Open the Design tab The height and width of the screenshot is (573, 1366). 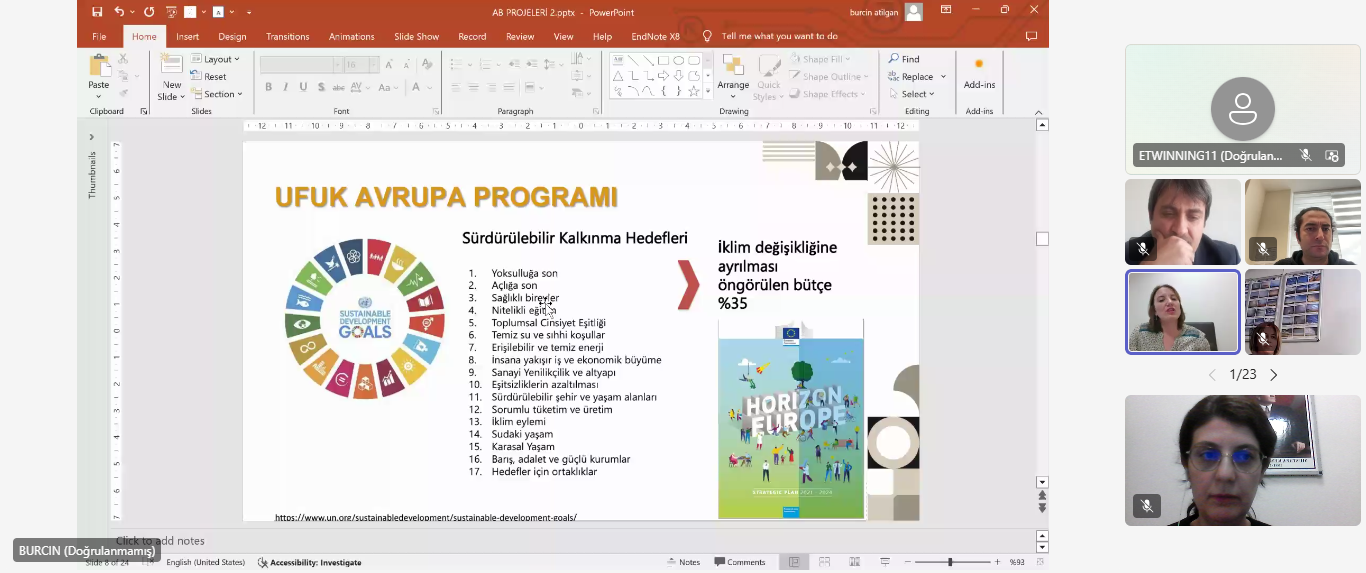coord(232,36)
